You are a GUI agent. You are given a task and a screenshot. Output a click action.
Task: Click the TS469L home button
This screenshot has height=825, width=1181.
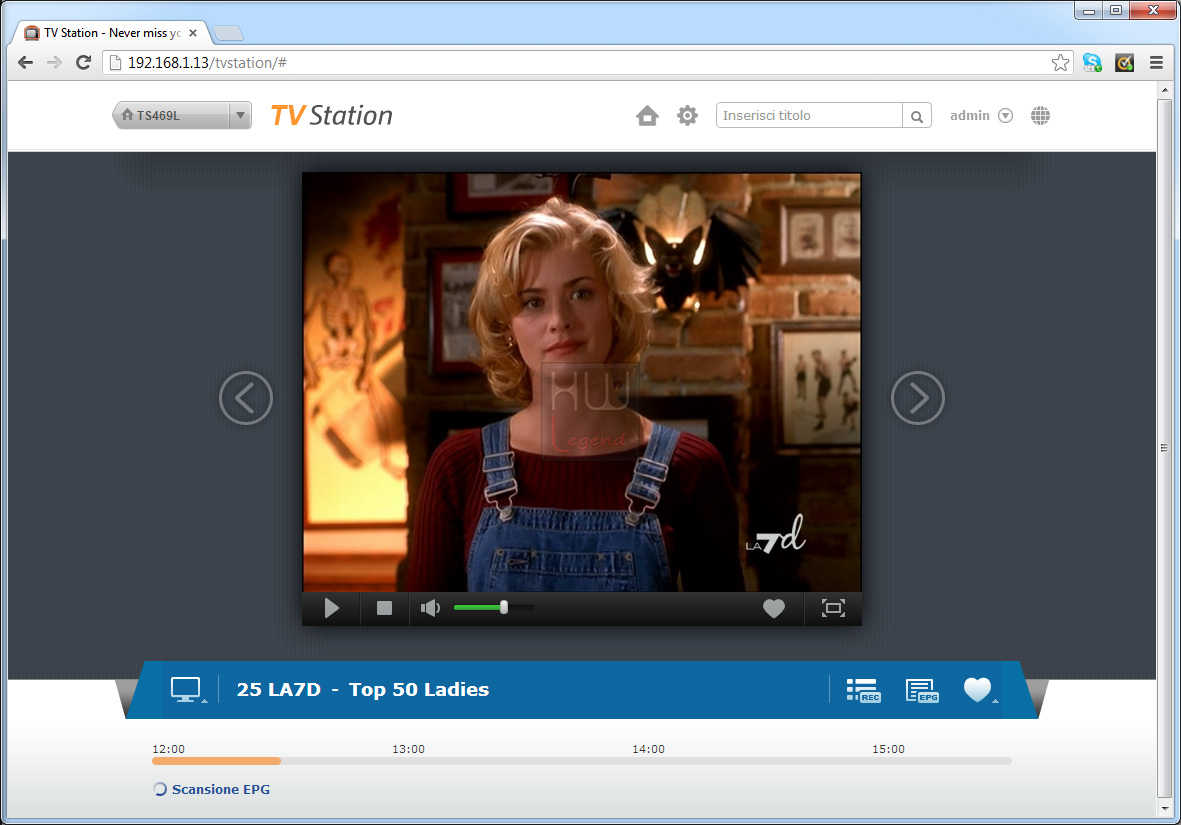171,115
